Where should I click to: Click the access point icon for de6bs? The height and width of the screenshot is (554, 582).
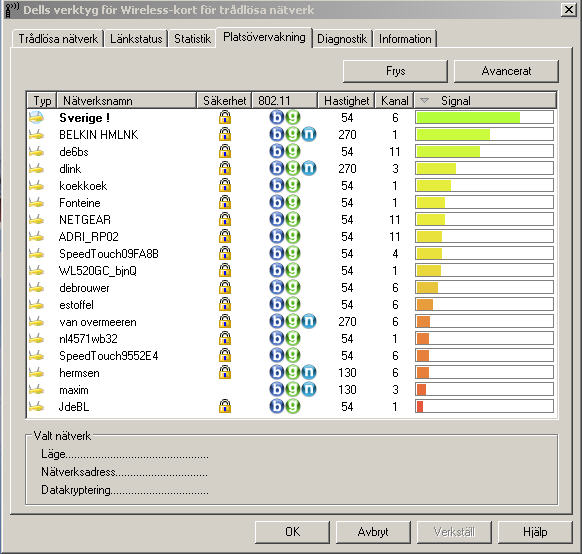coord(36,152)
